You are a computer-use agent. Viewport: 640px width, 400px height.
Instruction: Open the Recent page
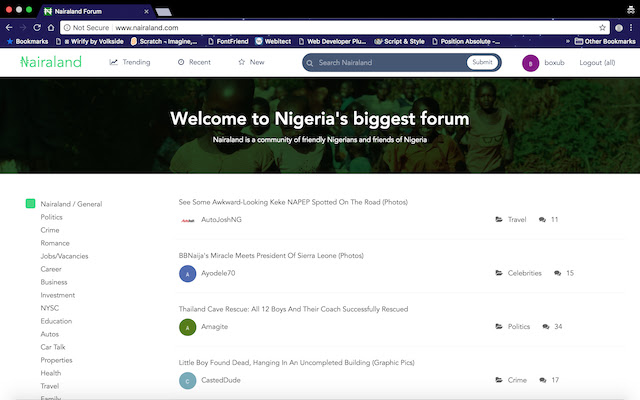coord(194,62)
